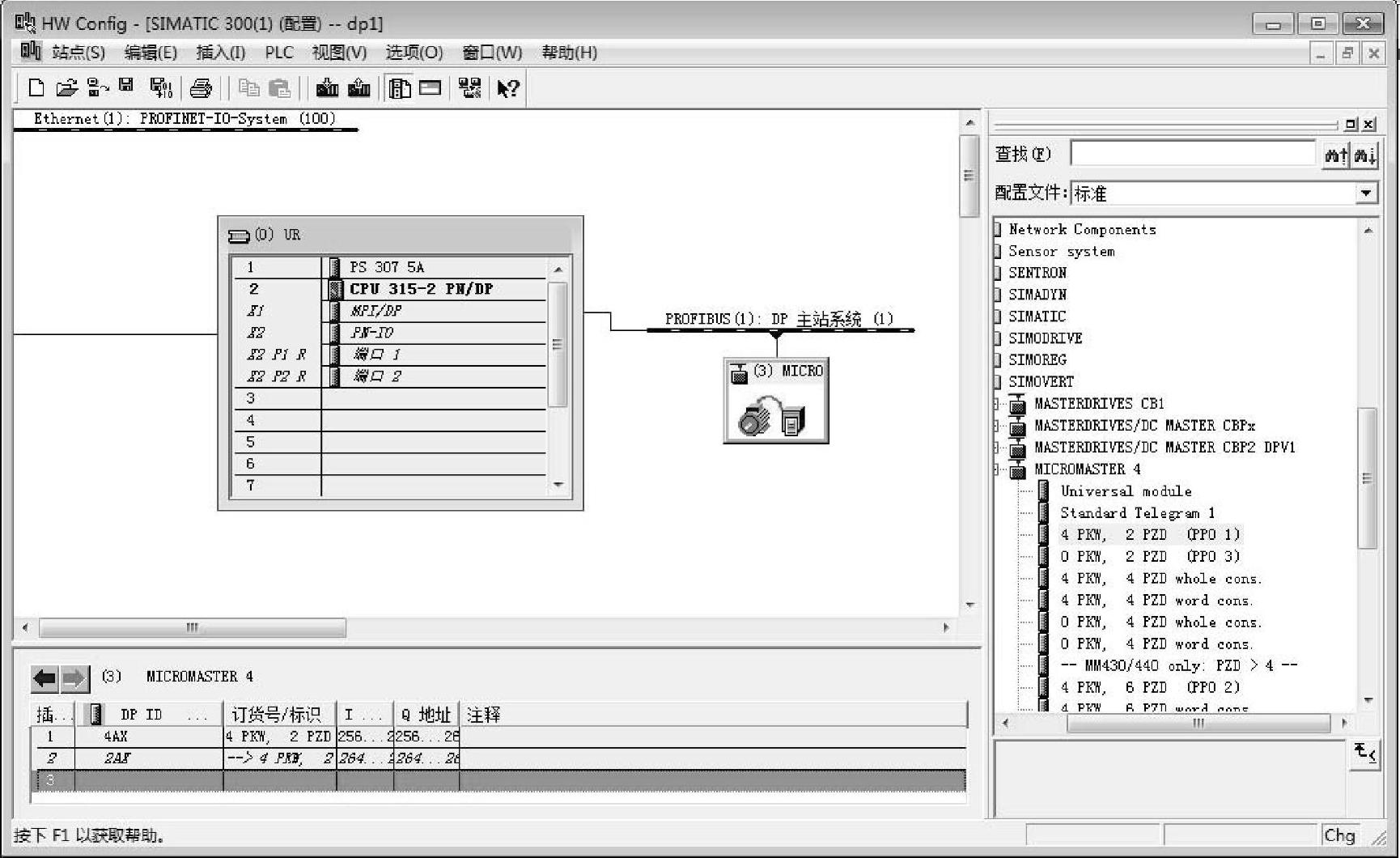Activate the context Help pointer icon

(508, 87)
